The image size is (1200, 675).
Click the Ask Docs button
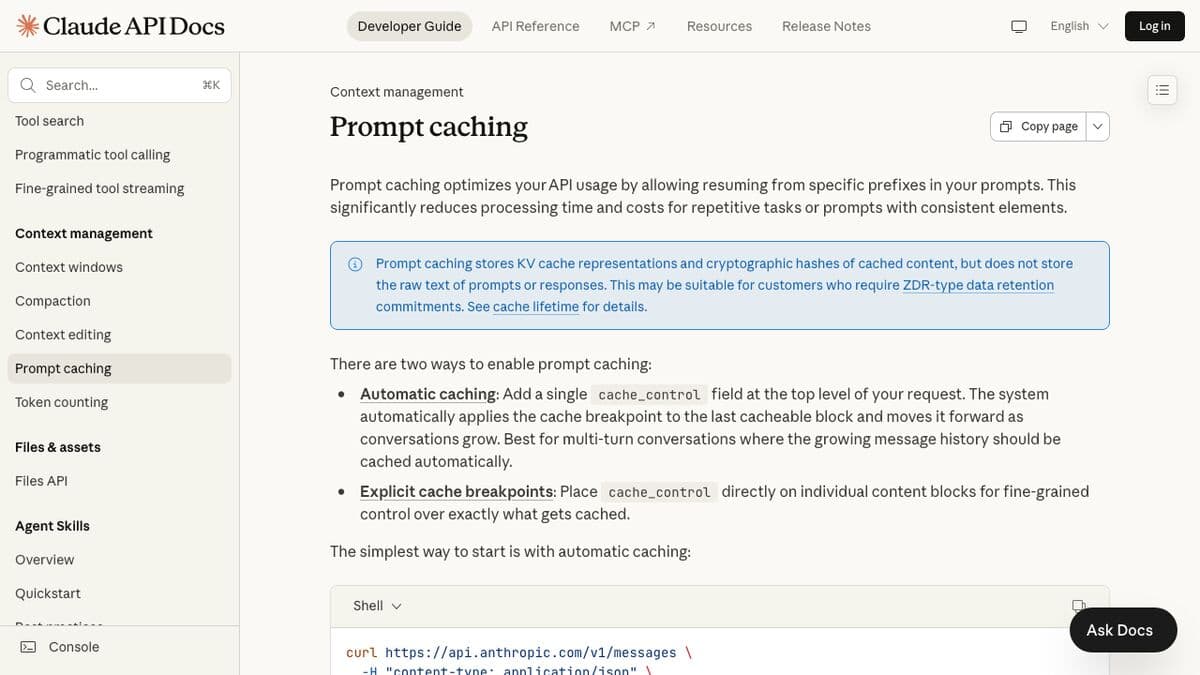pos(1121,630)
